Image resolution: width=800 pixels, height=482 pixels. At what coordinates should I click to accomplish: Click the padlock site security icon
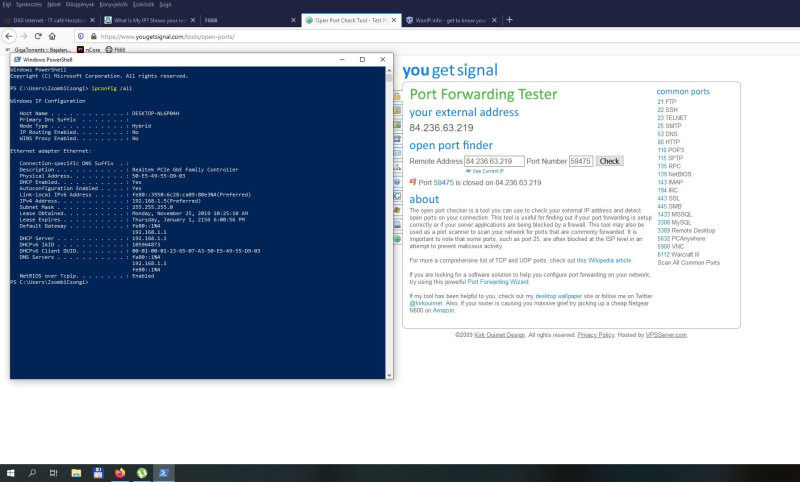click(93, 36)
